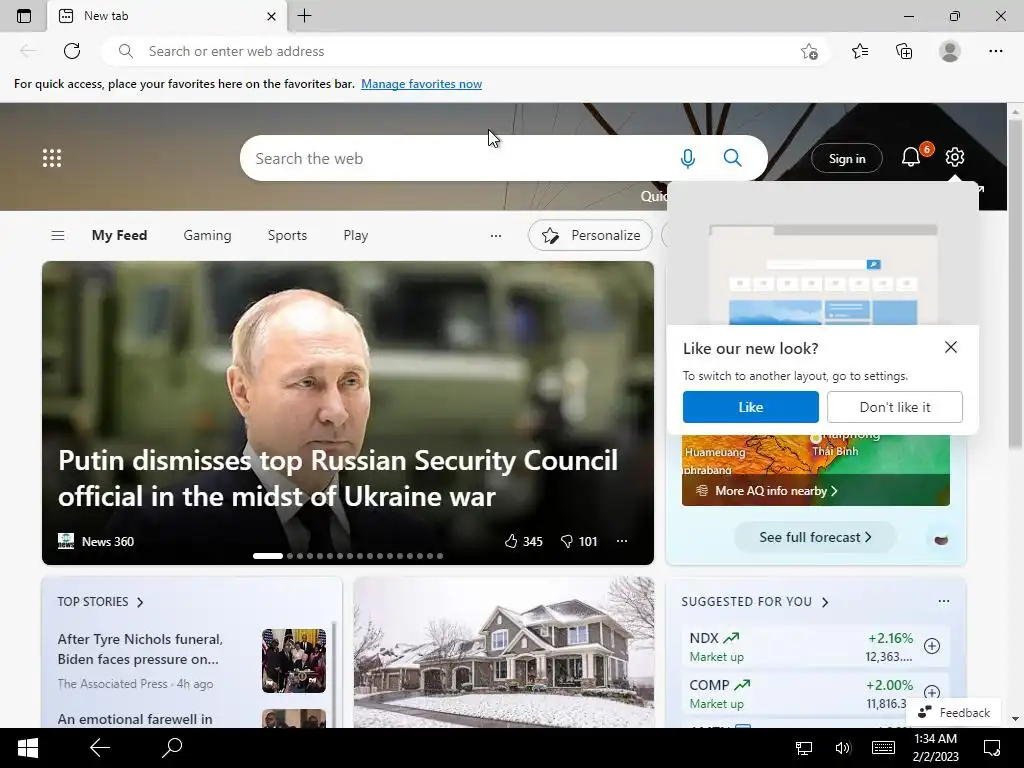The width and height of the screenshot is (1024, 768).
Task: Close the New tab tab
Action: coord(272,16)
